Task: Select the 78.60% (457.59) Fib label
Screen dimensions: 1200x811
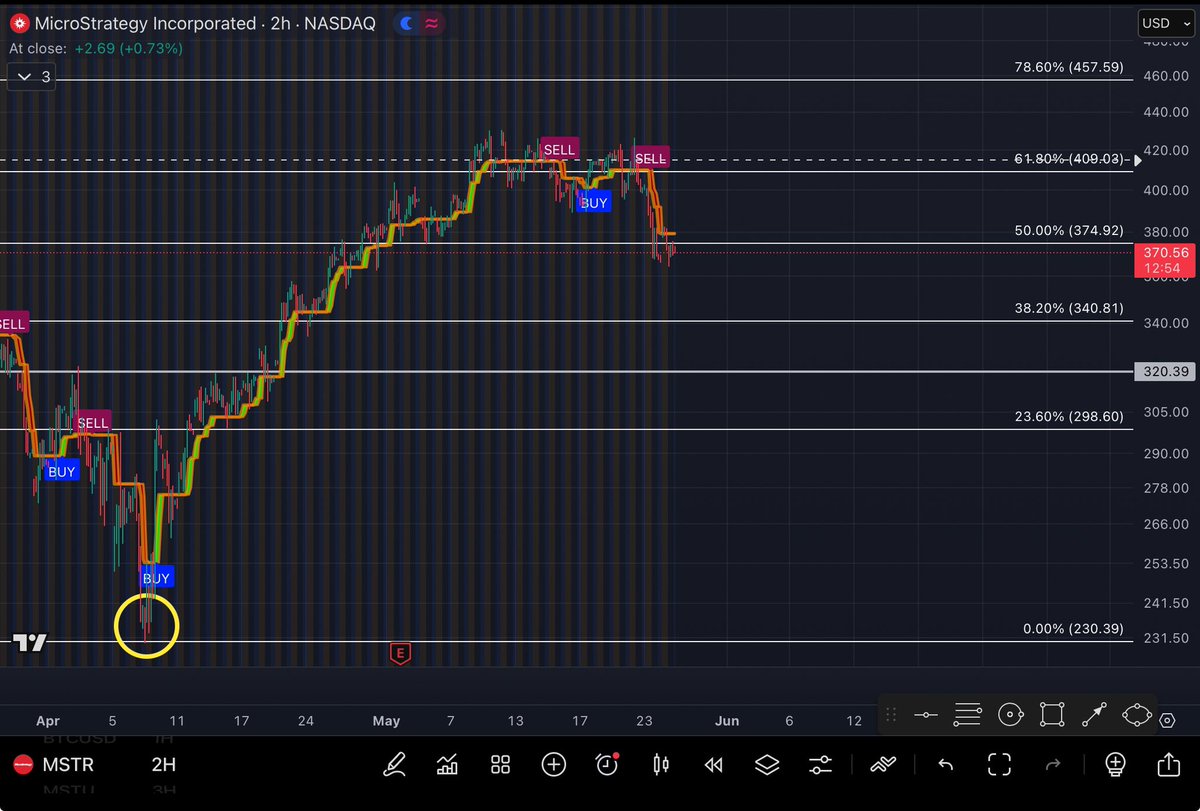Action: click(x=1068, y=68)
